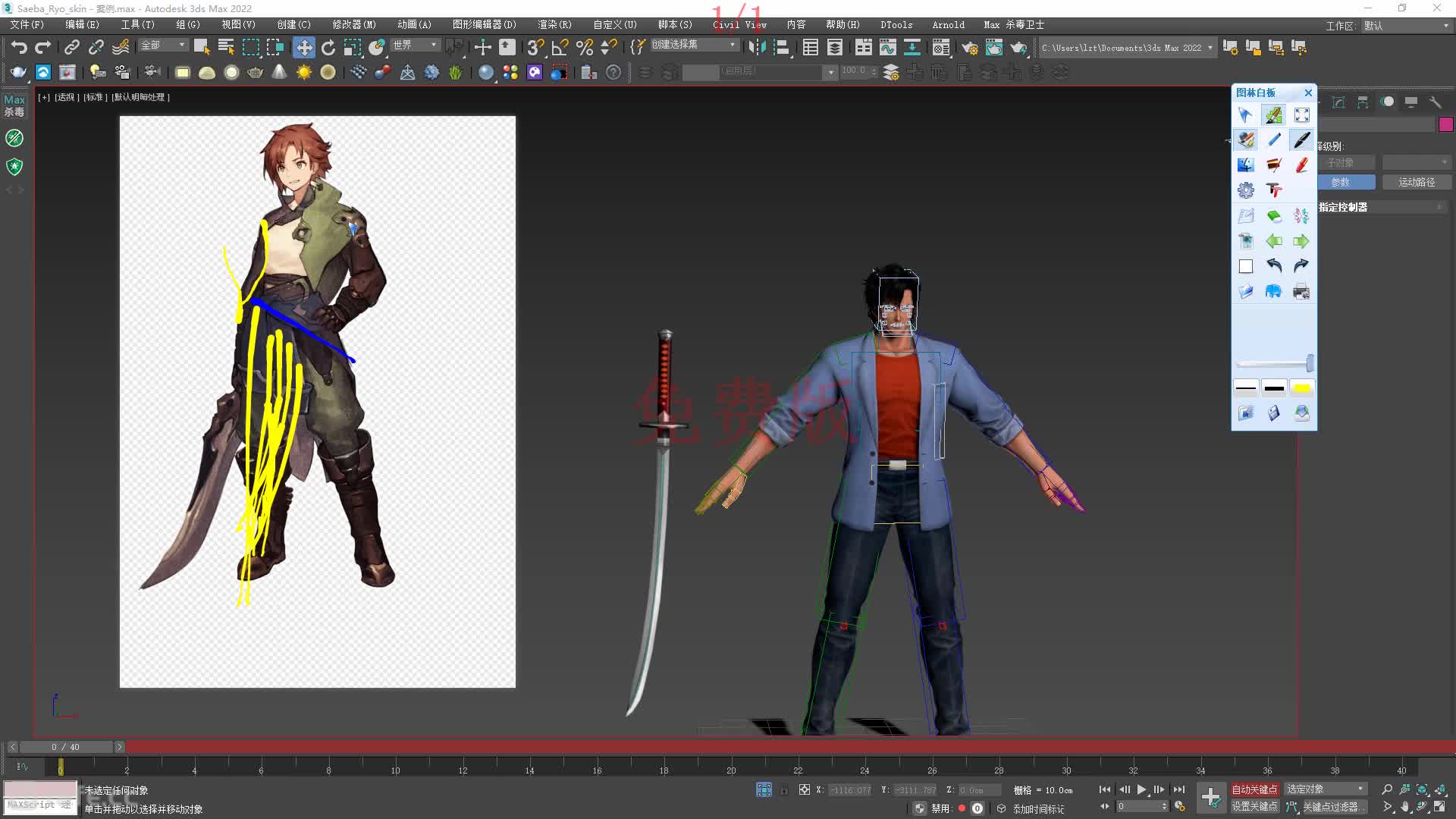This screenshot has width=1456, height=819.
Task: Open the named selection sets 创建选择集 dropdown
Action: (x=694, y=45)
